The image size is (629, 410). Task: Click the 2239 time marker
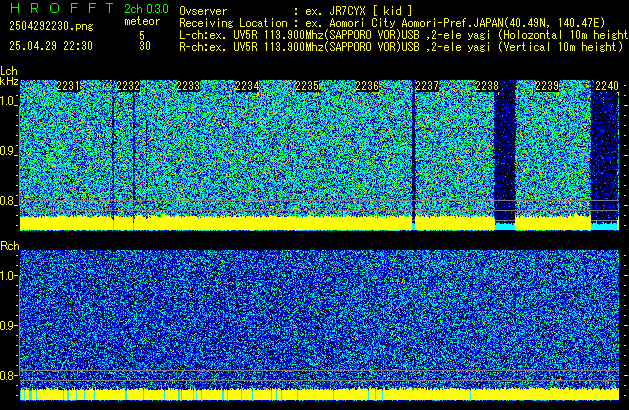click(x=547, y=86)
